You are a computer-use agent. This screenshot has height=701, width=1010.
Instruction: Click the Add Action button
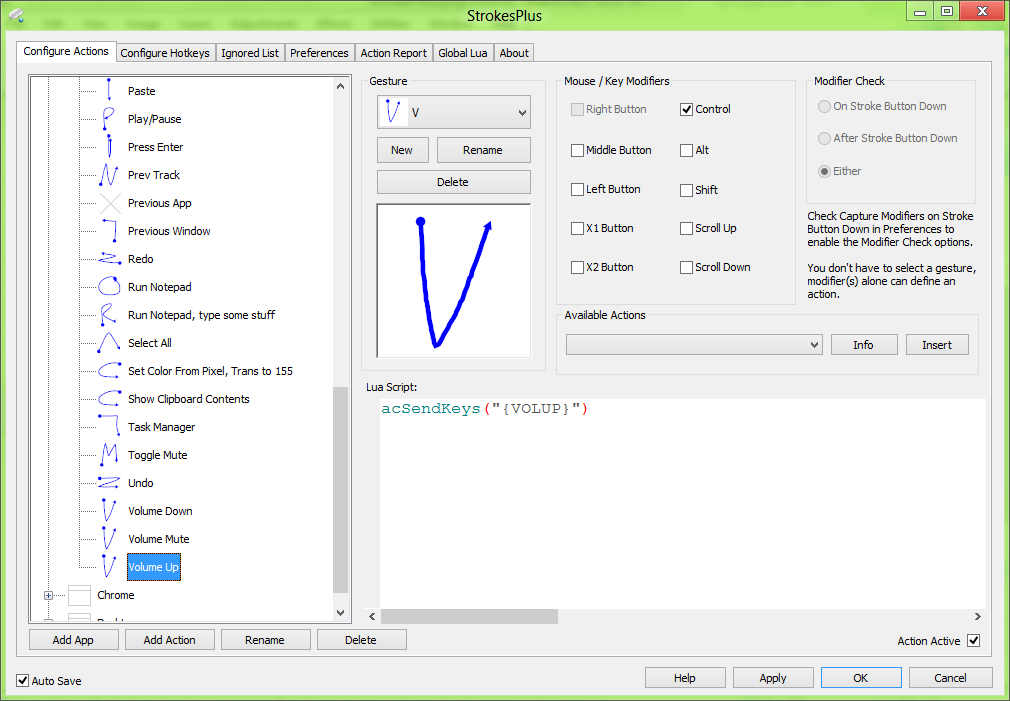coord(169,640)
